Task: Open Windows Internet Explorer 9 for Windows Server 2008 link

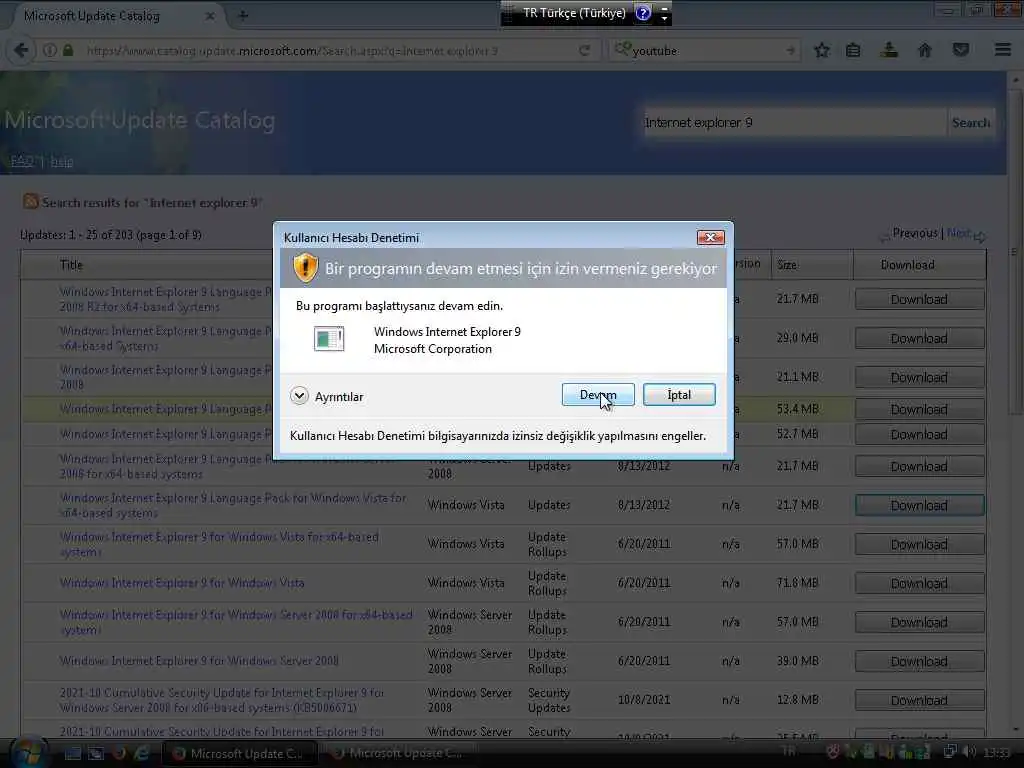Action: [x=199, y=660]
